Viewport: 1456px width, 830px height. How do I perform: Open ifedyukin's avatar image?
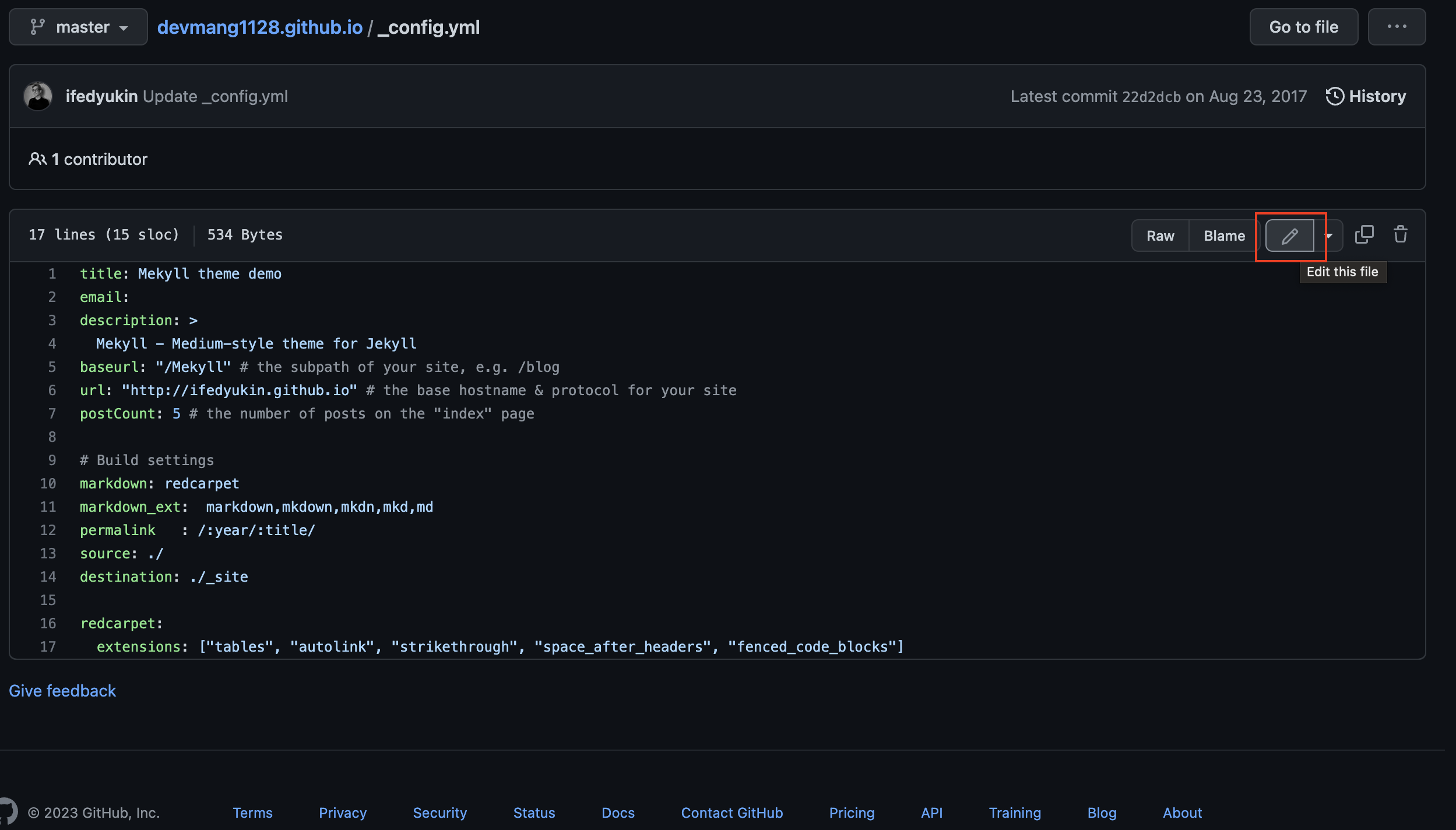point(38,96)
